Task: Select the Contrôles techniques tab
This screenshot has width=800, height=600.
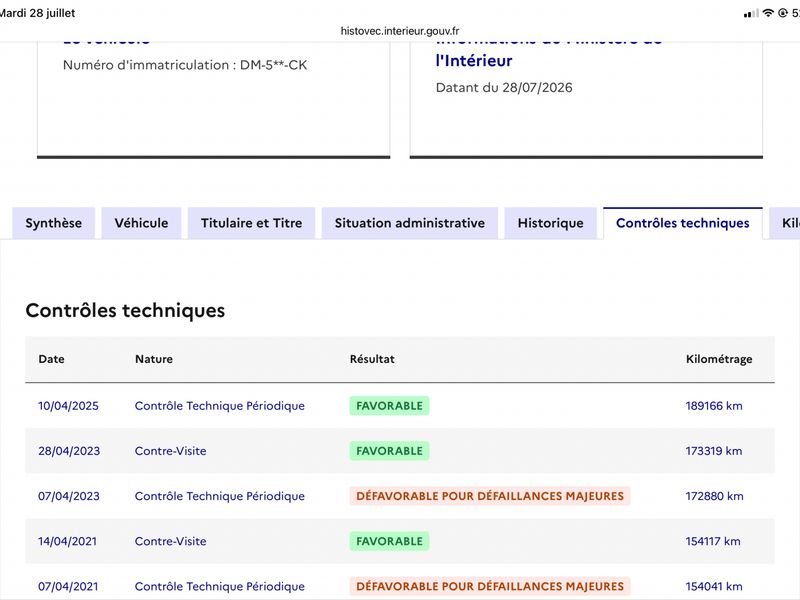Action: point(683,223)
